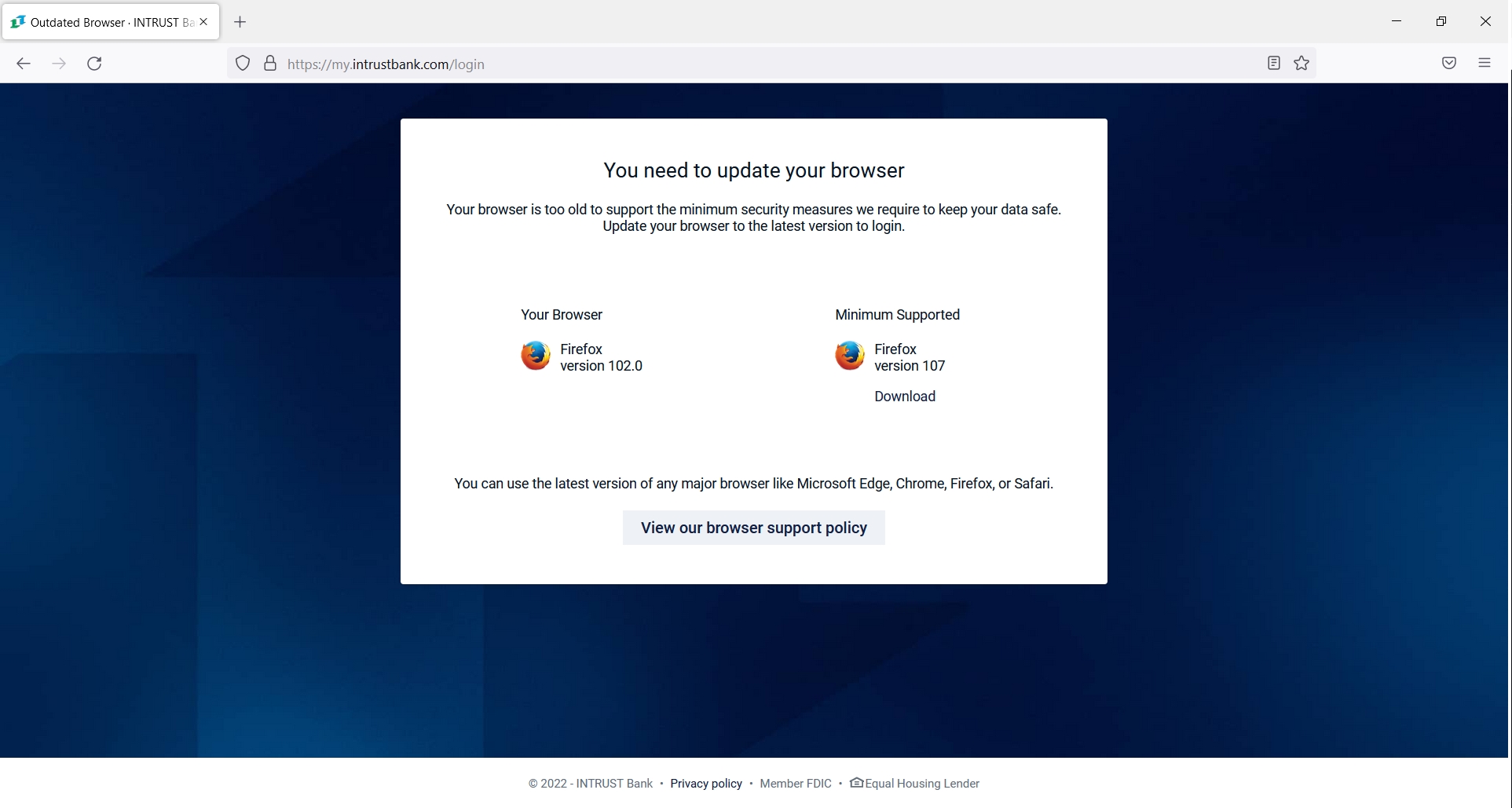The image size is (1512, 808).
Task: Click the back navigation arrow
Action: click(x=24, y=64)
